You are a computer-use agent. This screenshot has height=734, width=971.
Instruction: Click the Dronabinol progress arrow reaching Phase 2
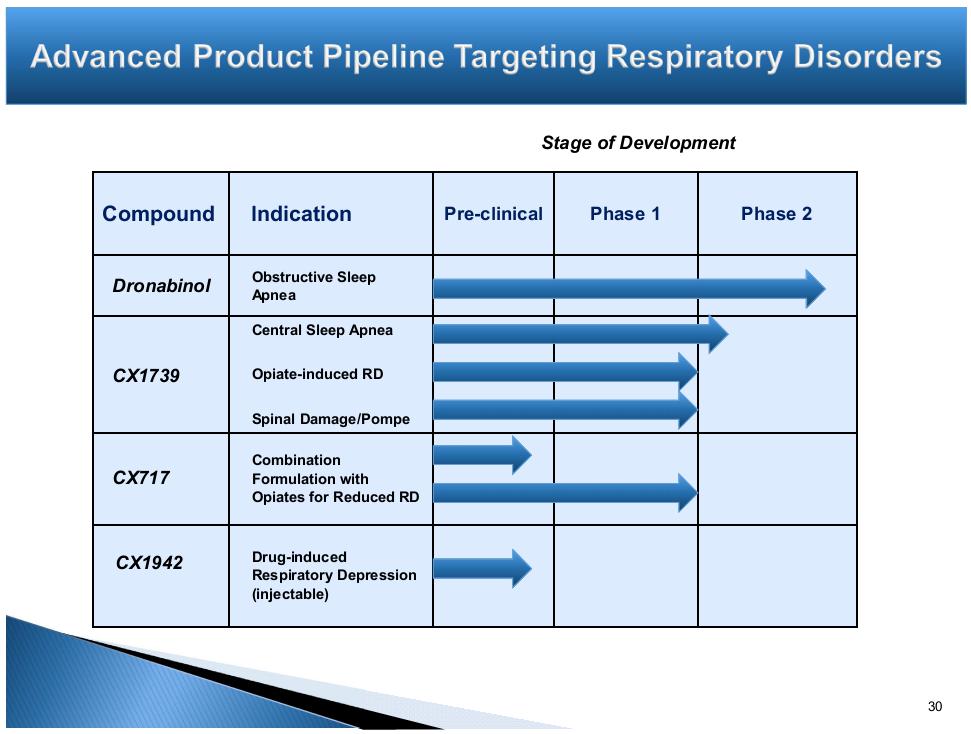click(x=628, y=289)
